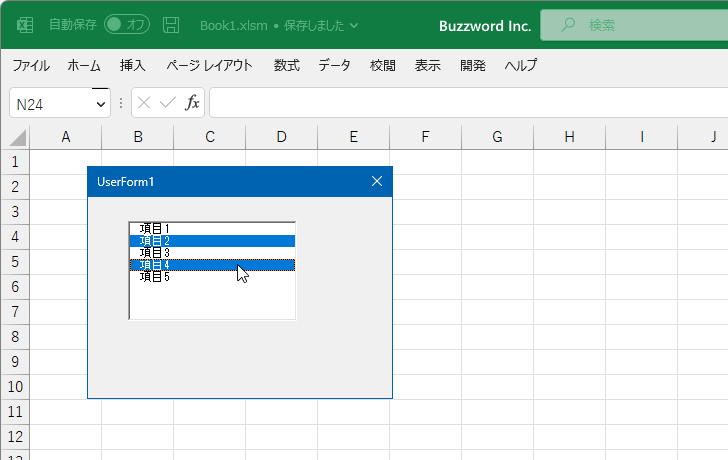Select row 5 header
The height and width of the screenshot is (460, 728).
[x=15, y=262]
